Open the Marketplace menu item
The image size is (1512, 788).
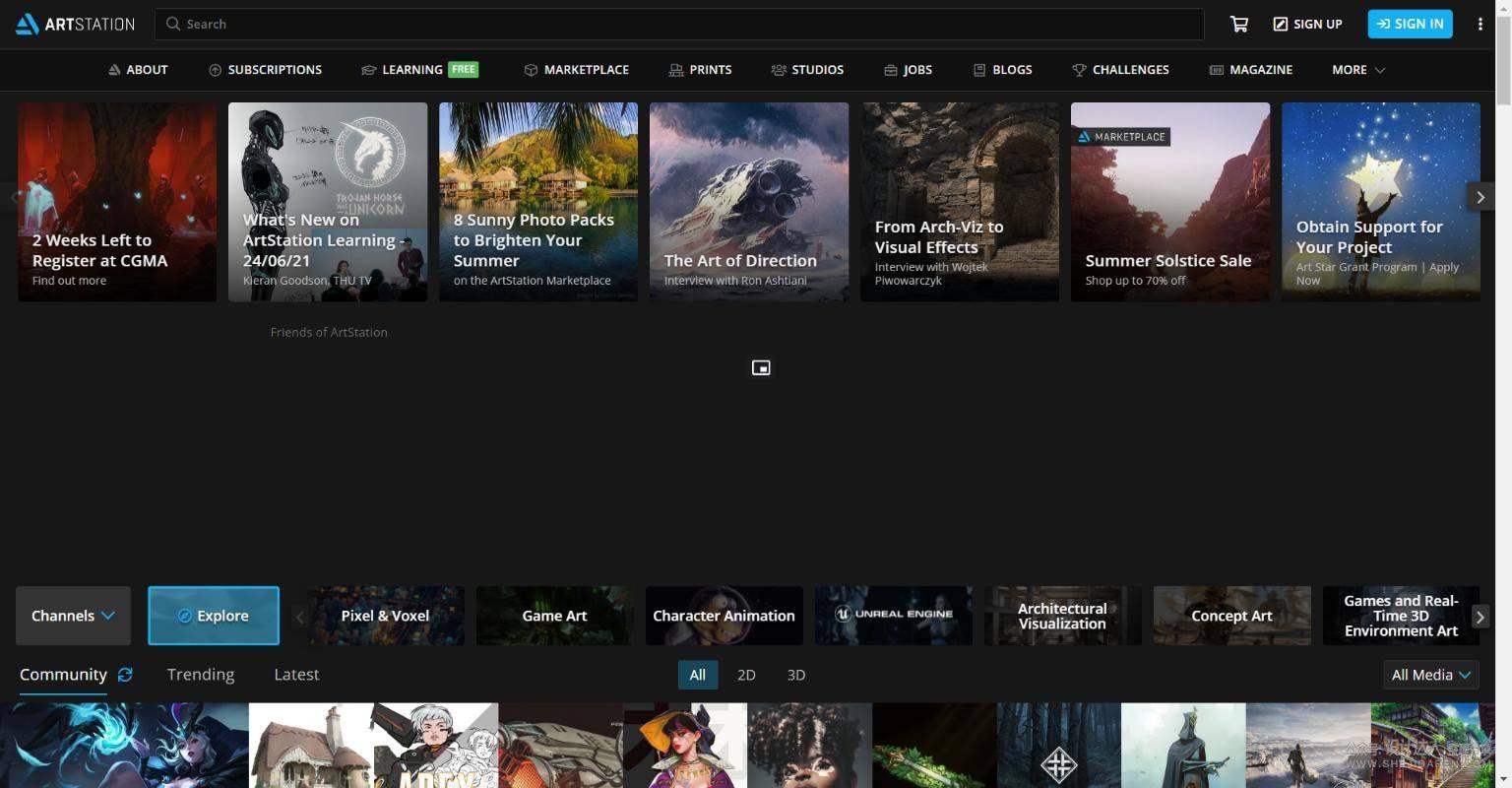(576, 70)
